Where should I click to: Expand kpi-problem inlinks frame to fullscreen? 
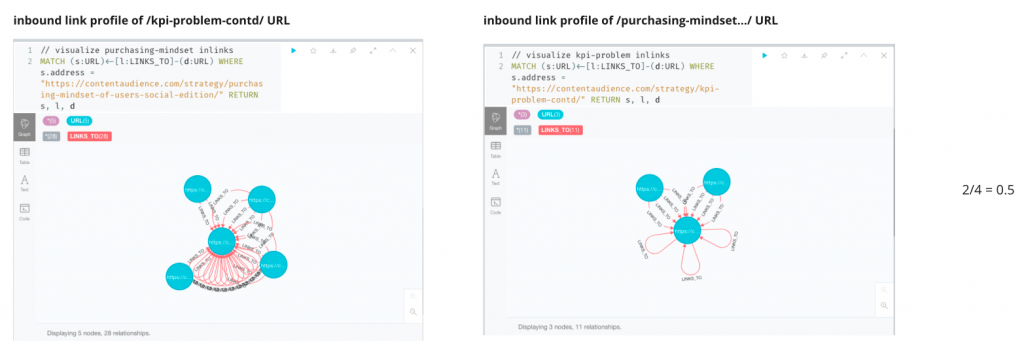point(844,56)
